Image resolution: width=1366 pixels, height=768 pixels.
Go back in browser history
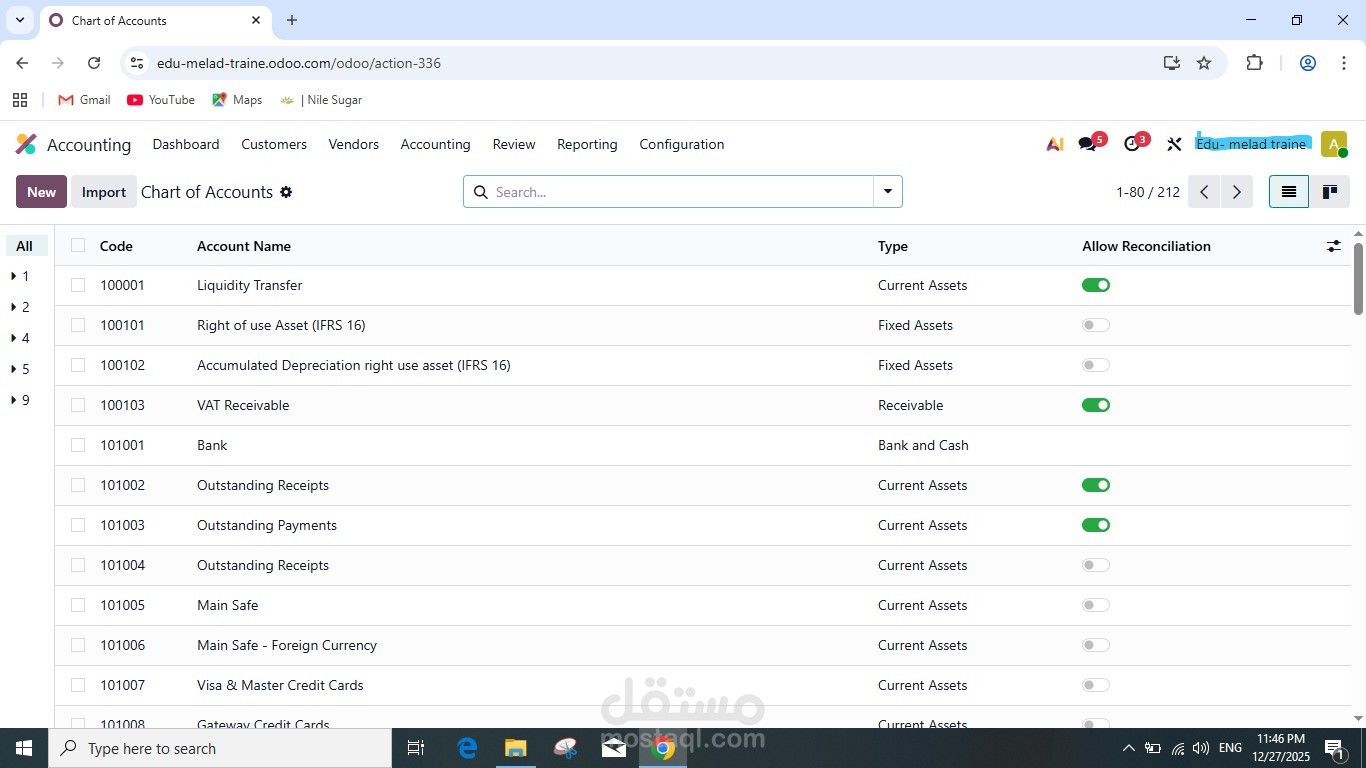pos(22,63)
